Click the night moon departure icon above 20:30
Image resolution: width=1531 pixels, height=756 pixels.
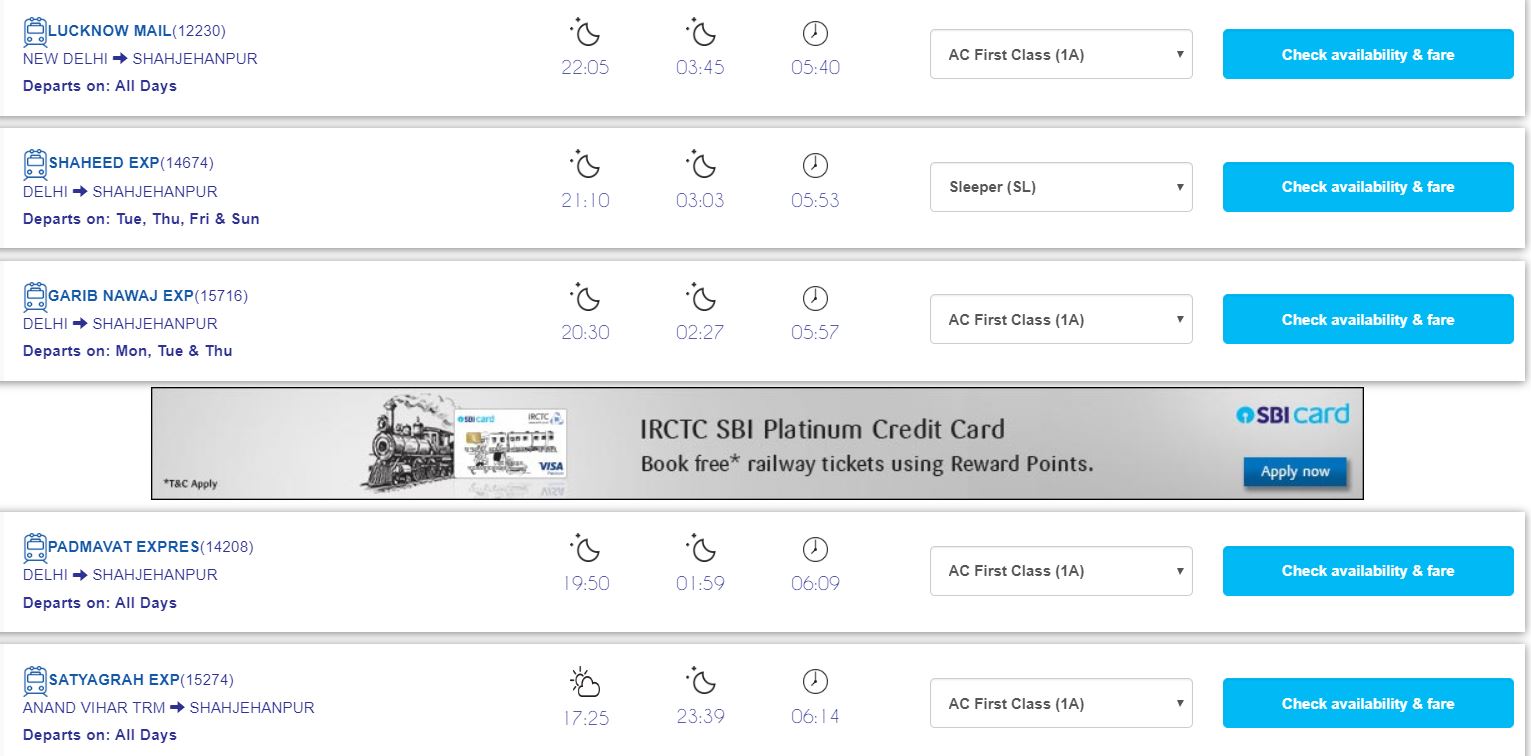585,298
